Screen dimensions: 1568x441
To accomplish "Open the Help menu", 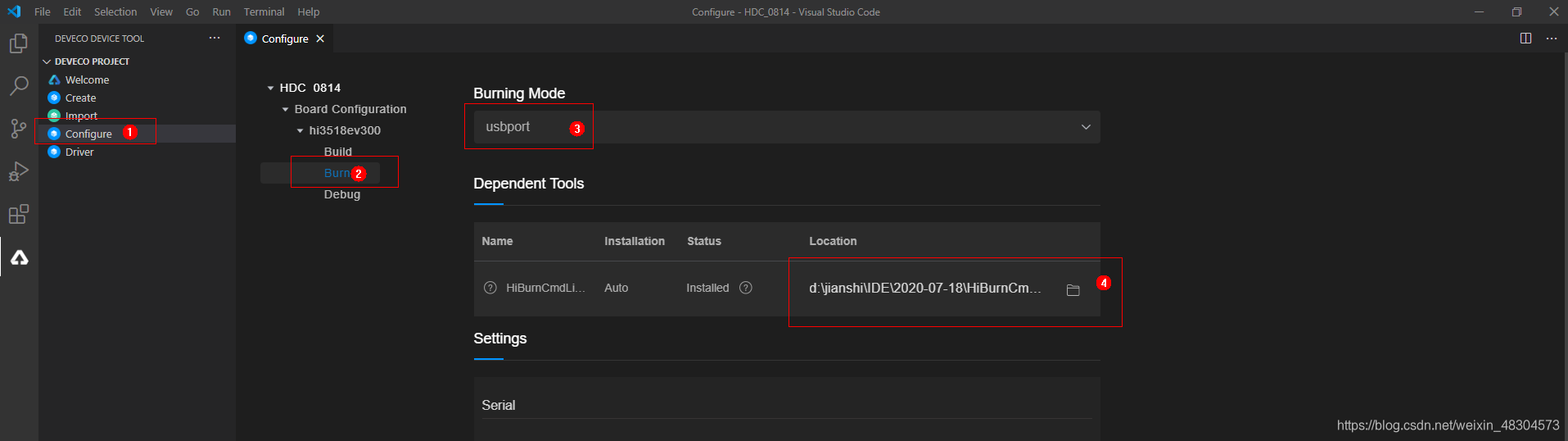I will coord(308,11).
